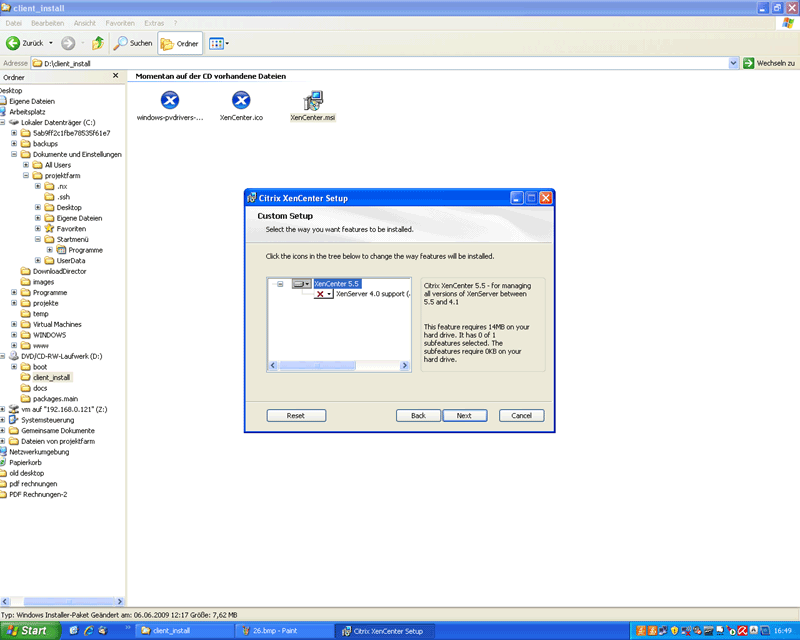
Task: Open the Extras menu
Action: pos(154,23)
